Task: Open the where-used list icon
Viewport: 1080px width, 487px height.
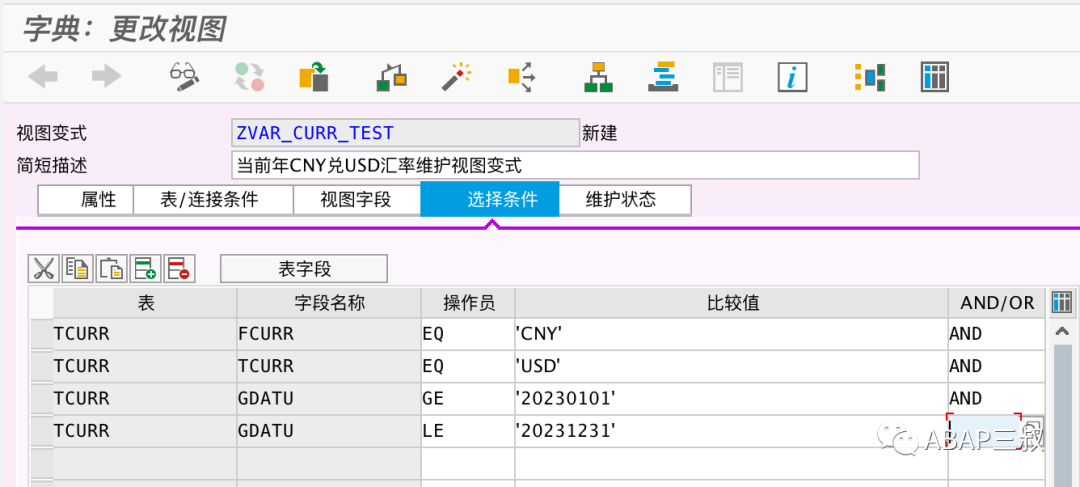Action: click(521, 76)
